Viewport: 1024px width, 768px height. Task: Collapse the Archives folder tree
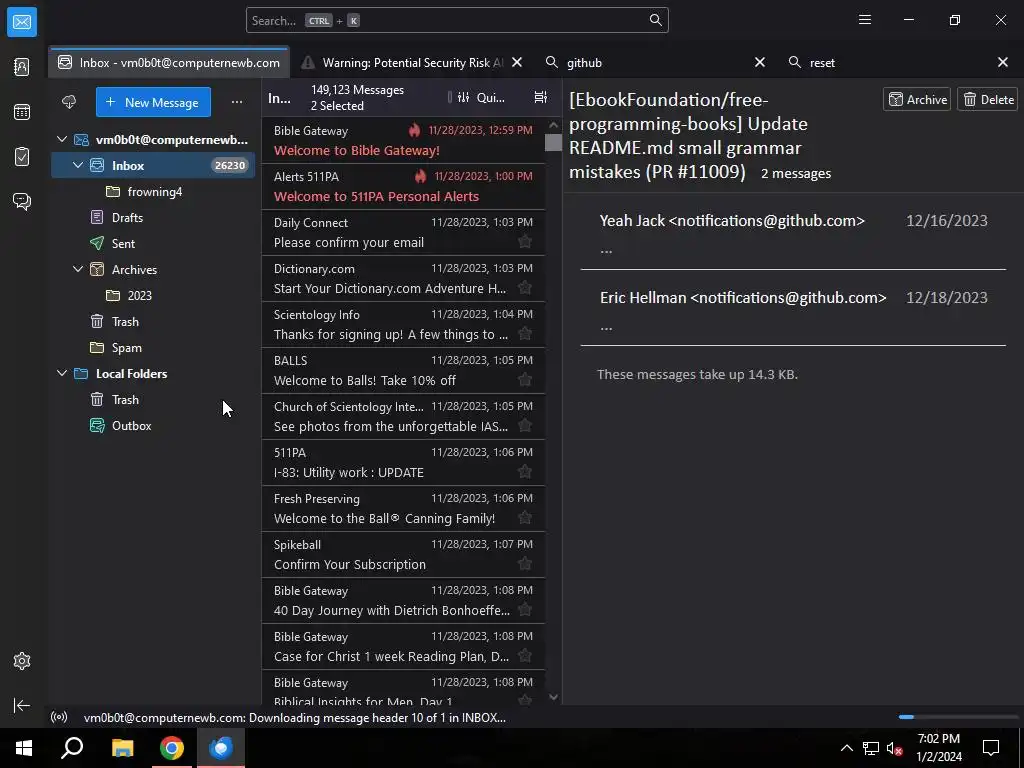click(x=78, y=269)
